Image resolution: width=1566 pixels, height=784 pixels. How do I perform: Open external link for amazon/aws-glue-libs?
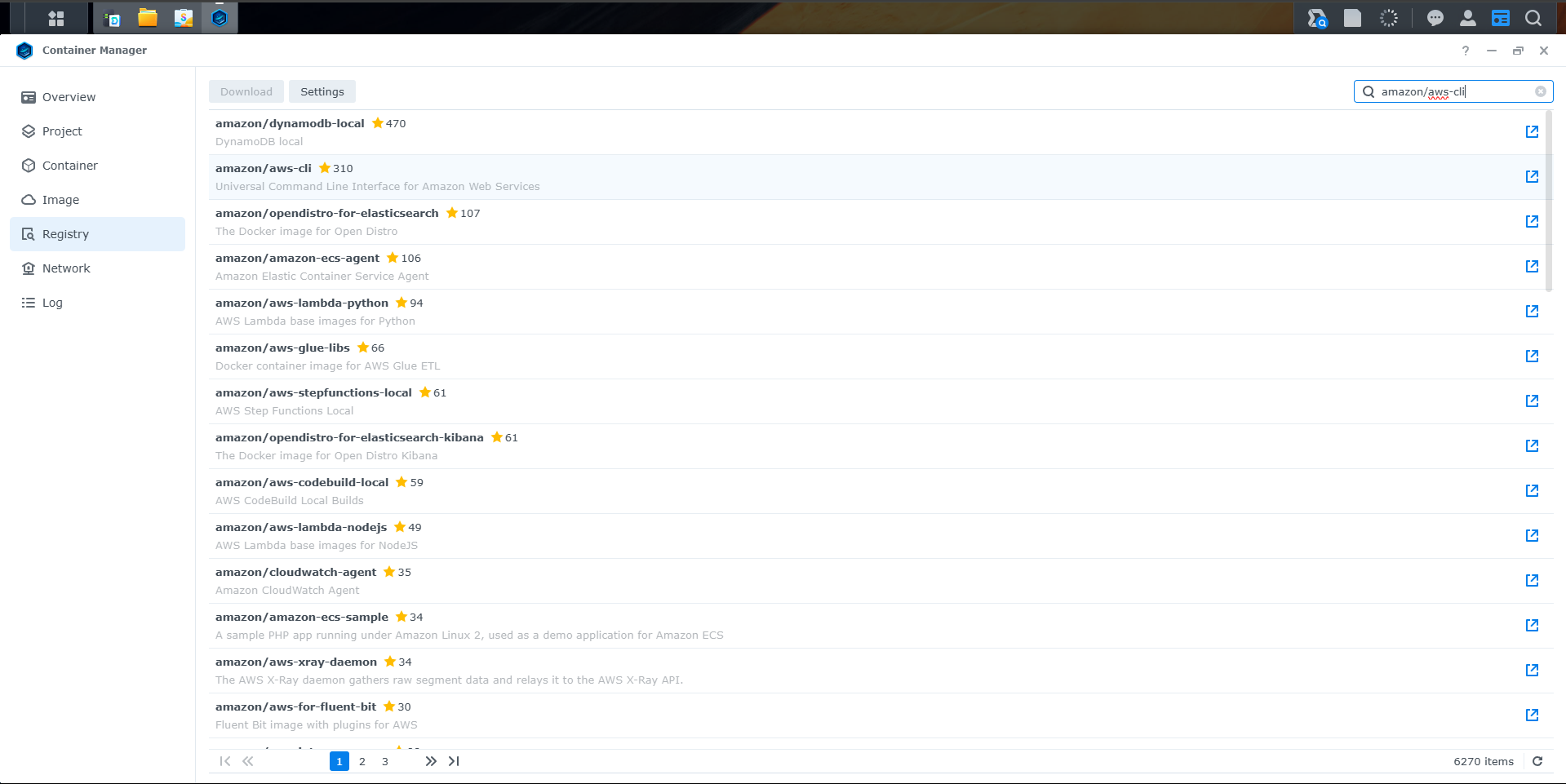click(x=1532, y=357)
